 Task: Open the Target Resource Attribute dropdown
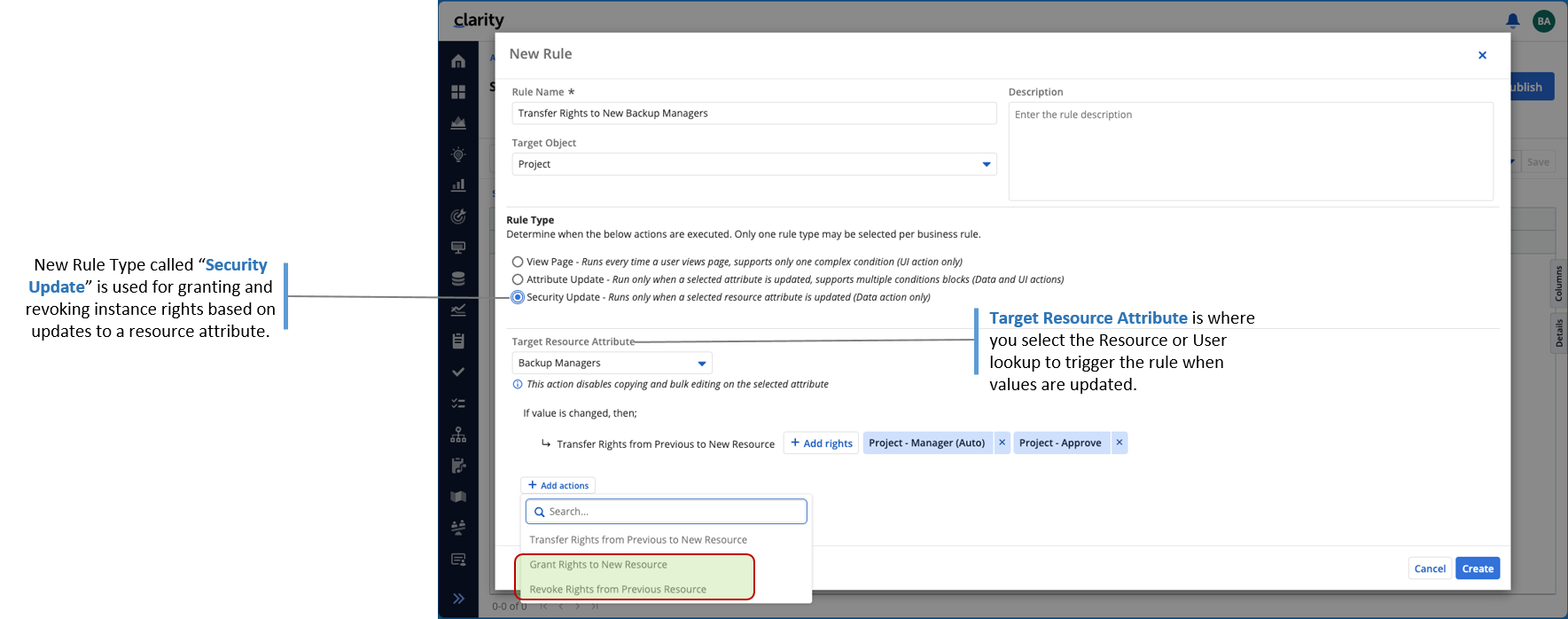[x=612, y=363]
